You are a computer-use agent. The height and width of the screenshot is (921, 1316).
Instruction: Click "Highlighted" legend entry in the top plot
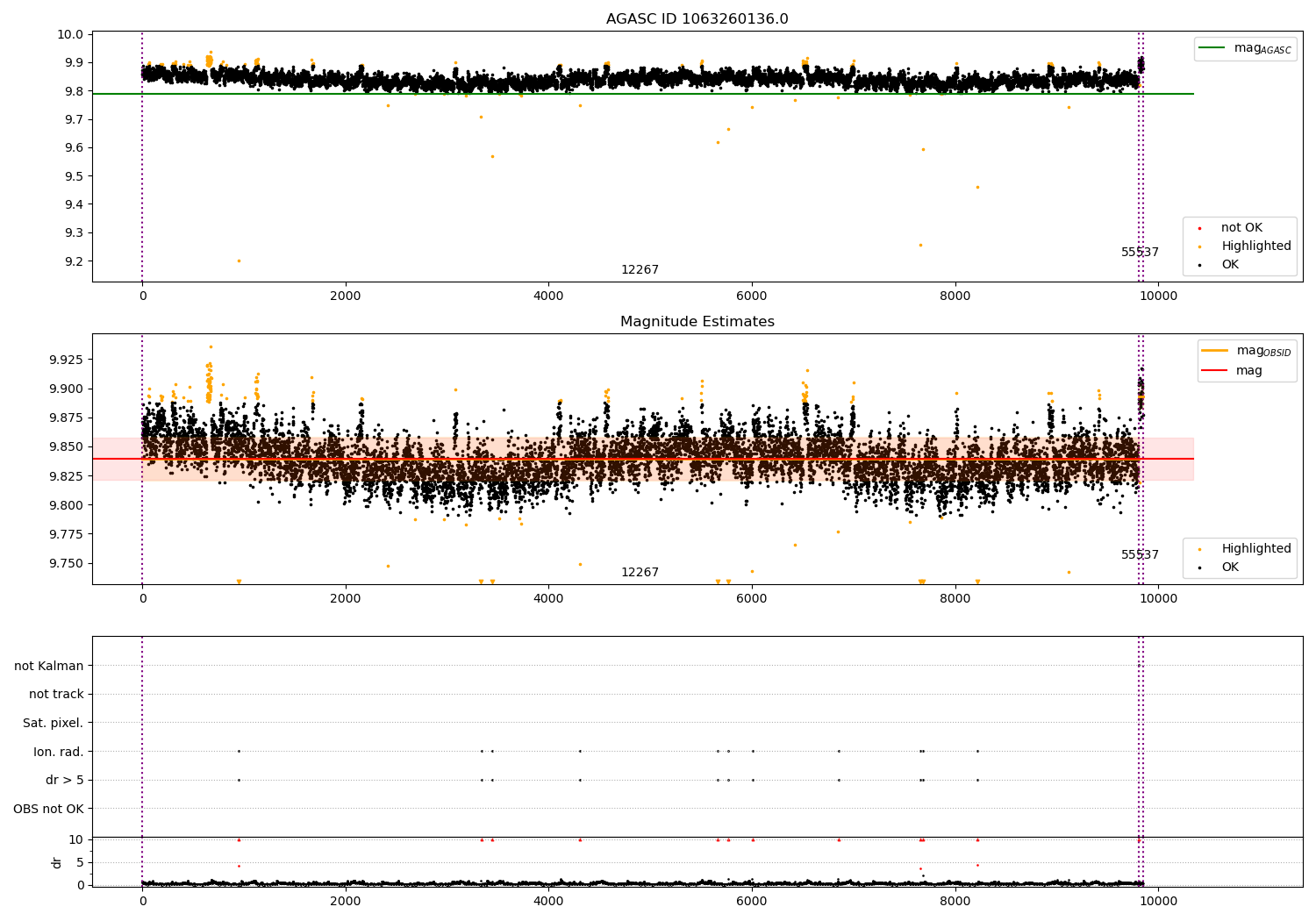[x=1256, y=246]
